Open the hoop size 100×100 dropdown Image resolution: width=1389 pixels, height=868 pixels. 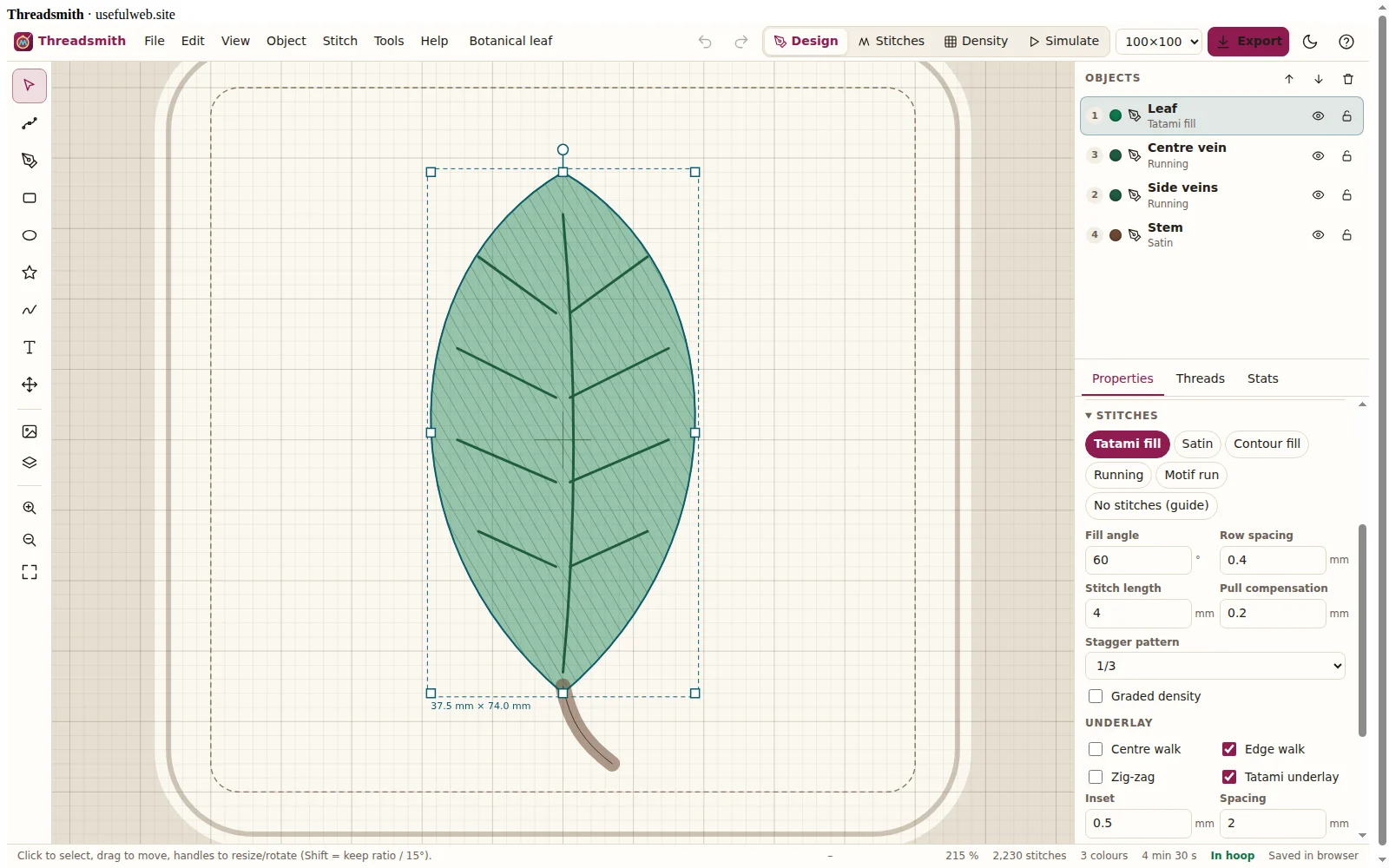click(x=1158, y=42)
